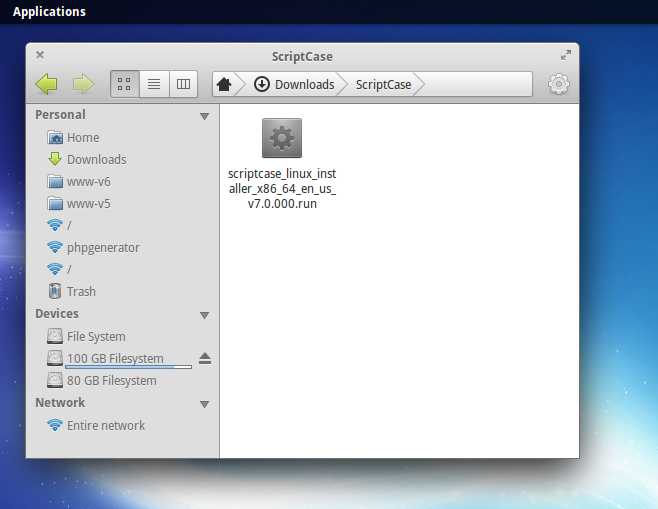This screenshot has height=509, width=658.
Task: Click the File System drive icon
Action: pyautogui.click(x=55, y=337)
